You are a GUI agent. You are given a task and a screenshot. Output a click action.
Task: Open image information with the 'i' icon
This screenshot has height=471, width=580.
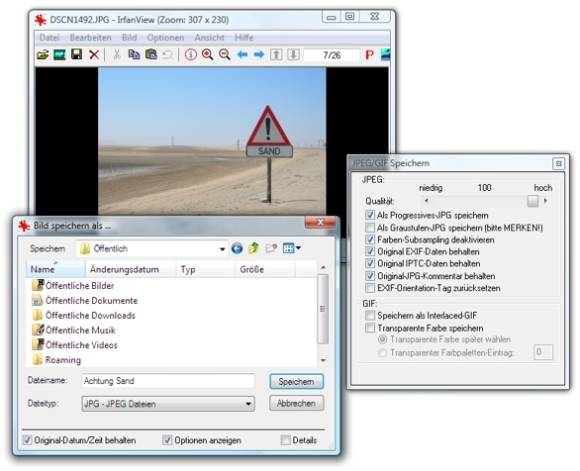[190, 55]
